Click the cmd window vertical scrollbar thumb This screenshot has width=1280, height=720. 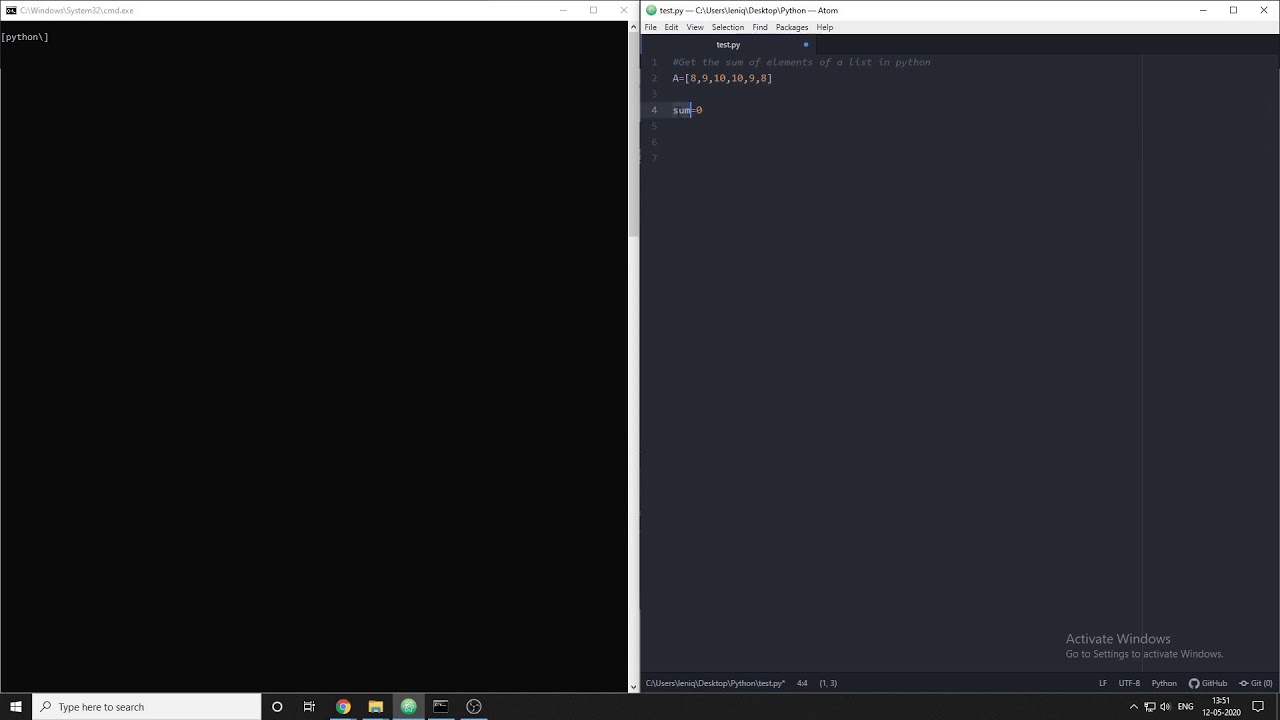click(x=633, y=135)
